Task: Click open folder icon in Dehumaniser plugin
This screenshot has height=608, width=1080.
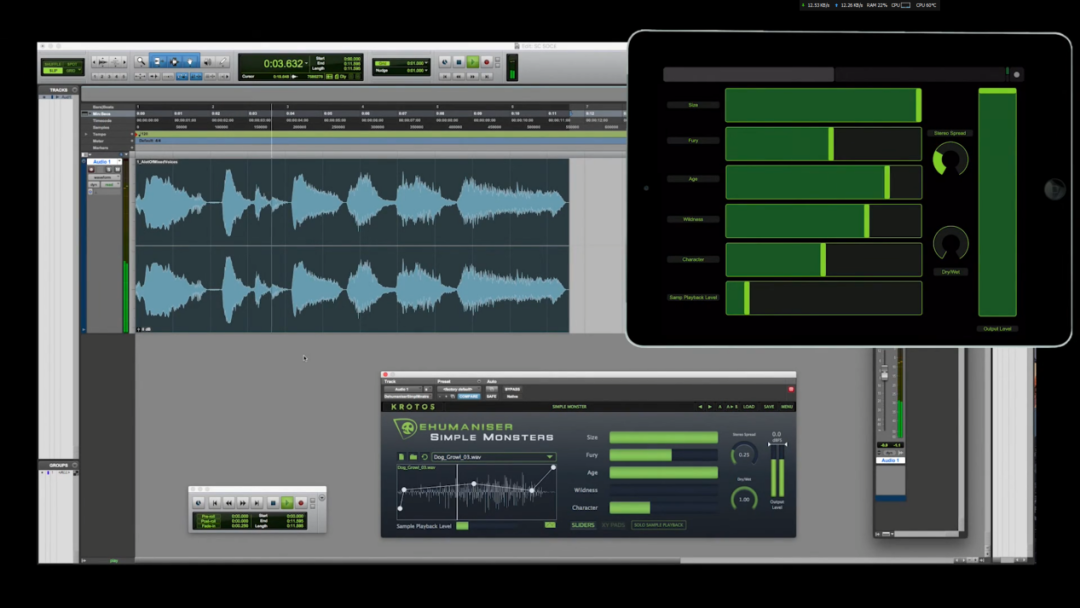Action: [413, 457]
